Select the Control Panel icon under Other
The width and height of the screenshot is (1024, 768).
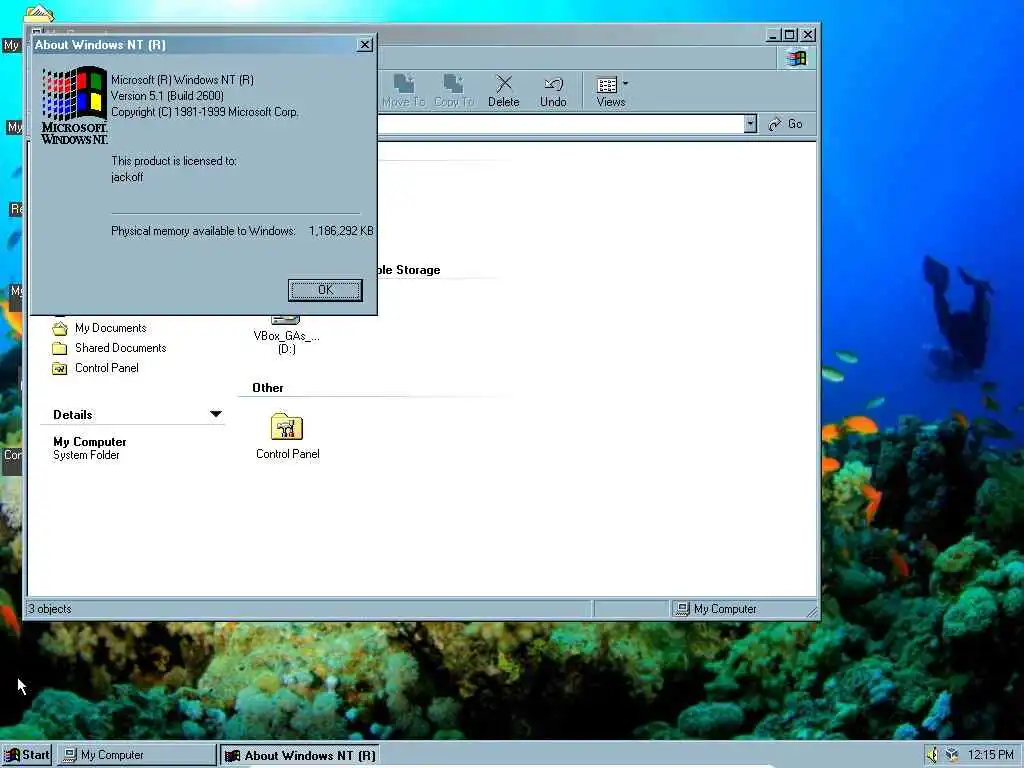[287, 426]
